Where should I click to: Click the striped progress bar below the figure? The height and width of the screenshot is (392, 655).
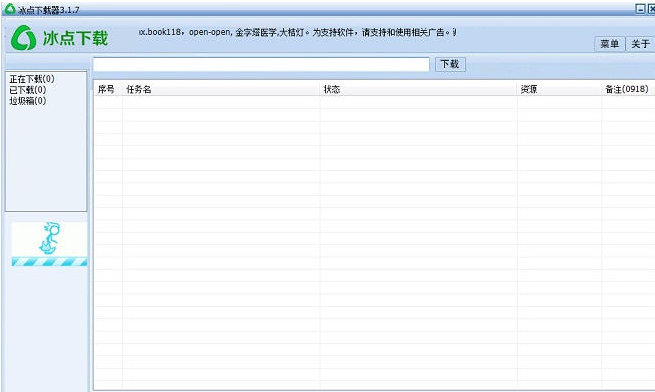(x=49, y=262)
